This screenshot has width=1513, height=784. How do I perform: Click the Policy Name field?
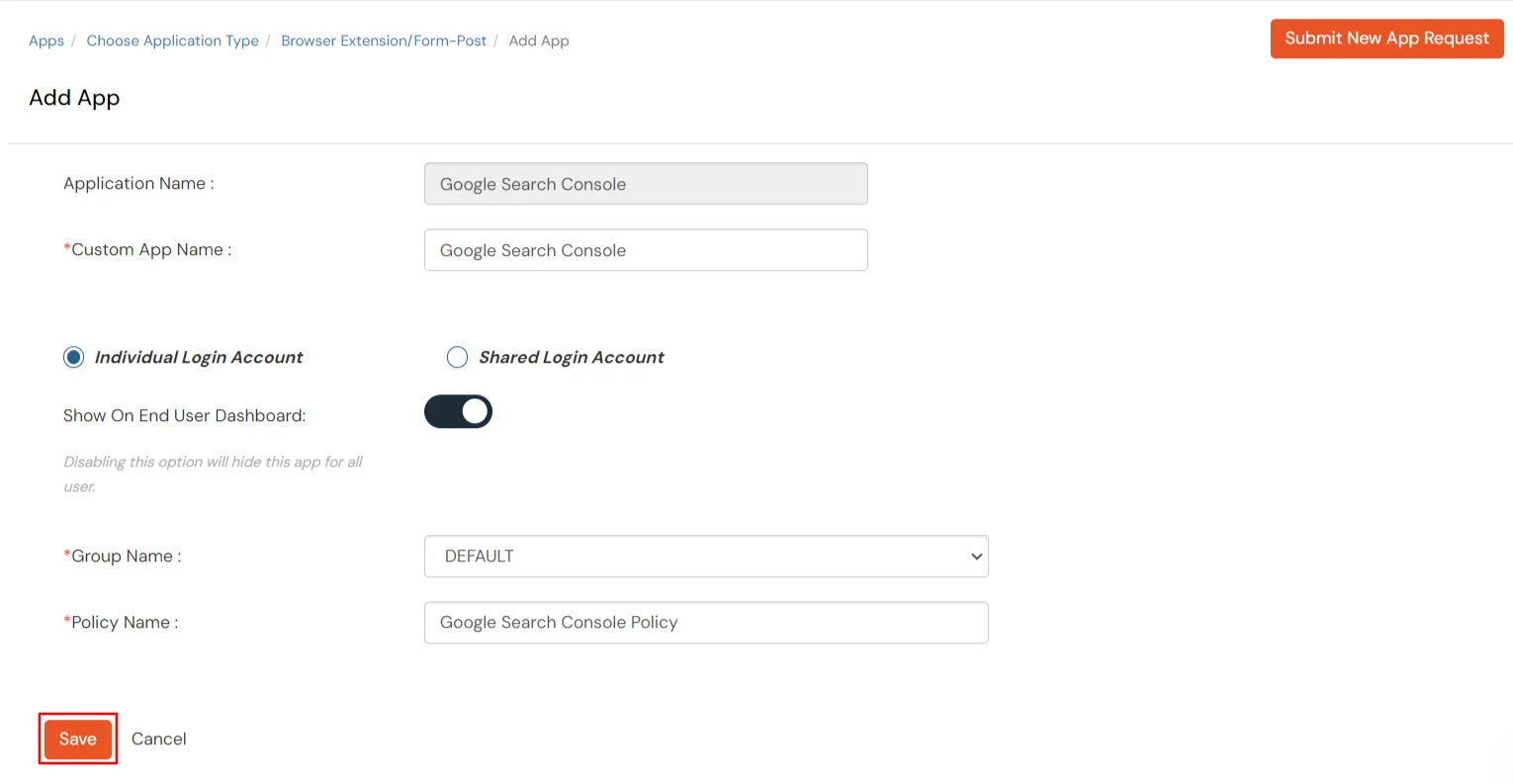tap(706, 622)
